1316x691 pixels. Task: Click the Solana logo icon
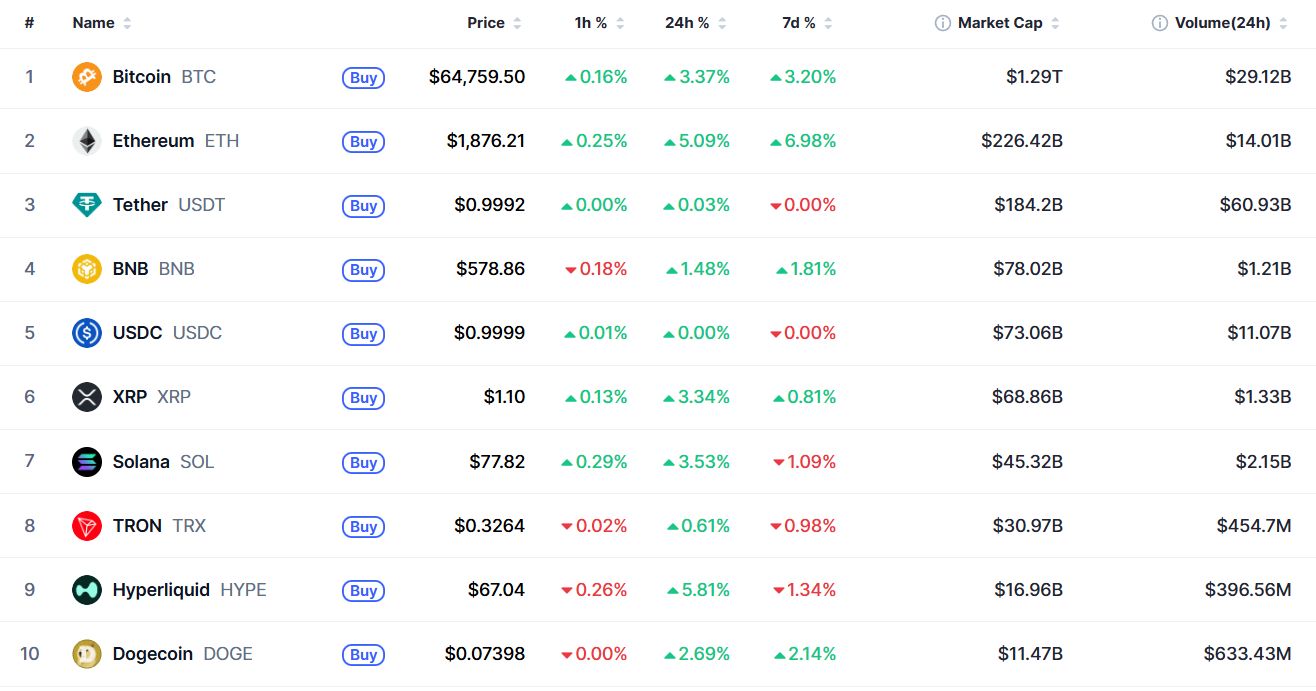(x=87, y=461)
